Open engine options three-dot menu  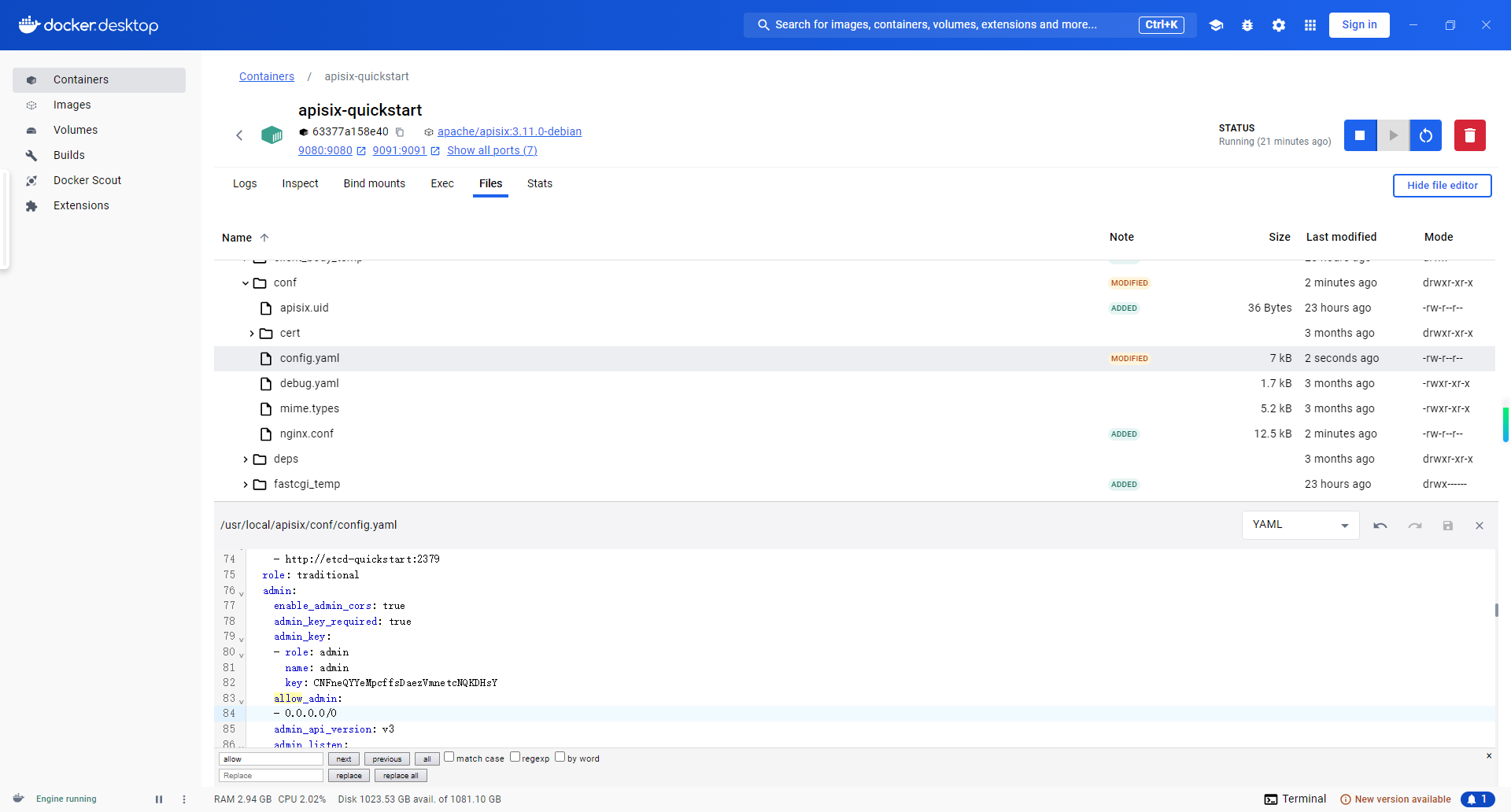click(184, 799)
